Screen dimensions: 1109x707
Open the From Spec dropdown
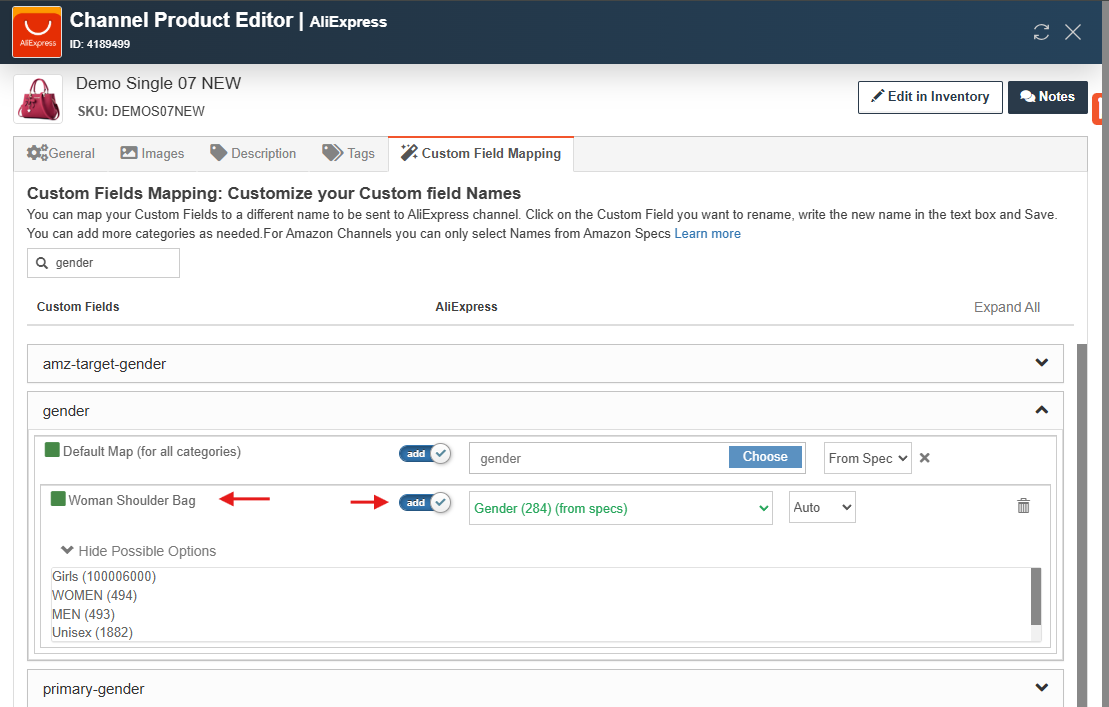click(868, 458)
